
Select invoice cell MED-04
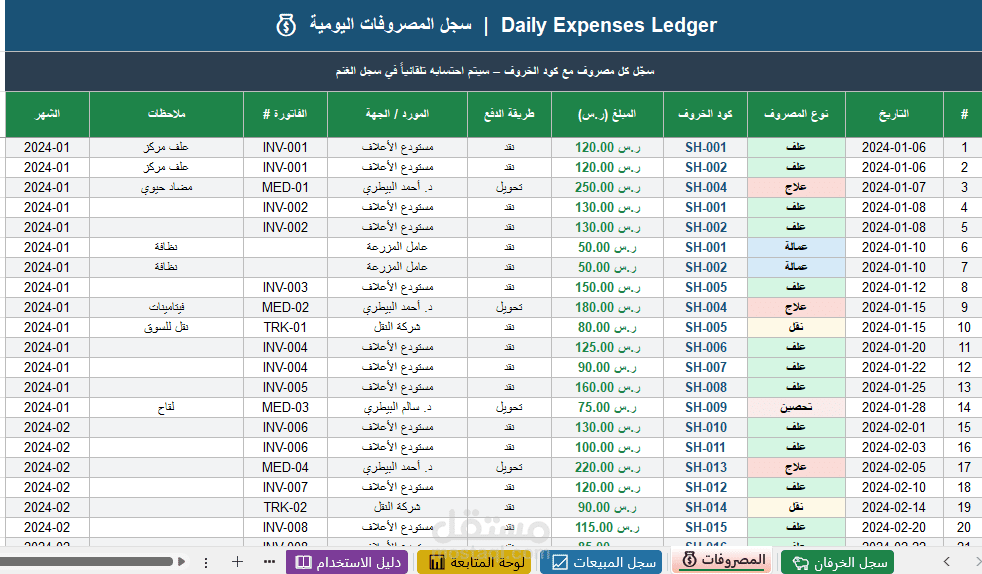pos(285,468)
